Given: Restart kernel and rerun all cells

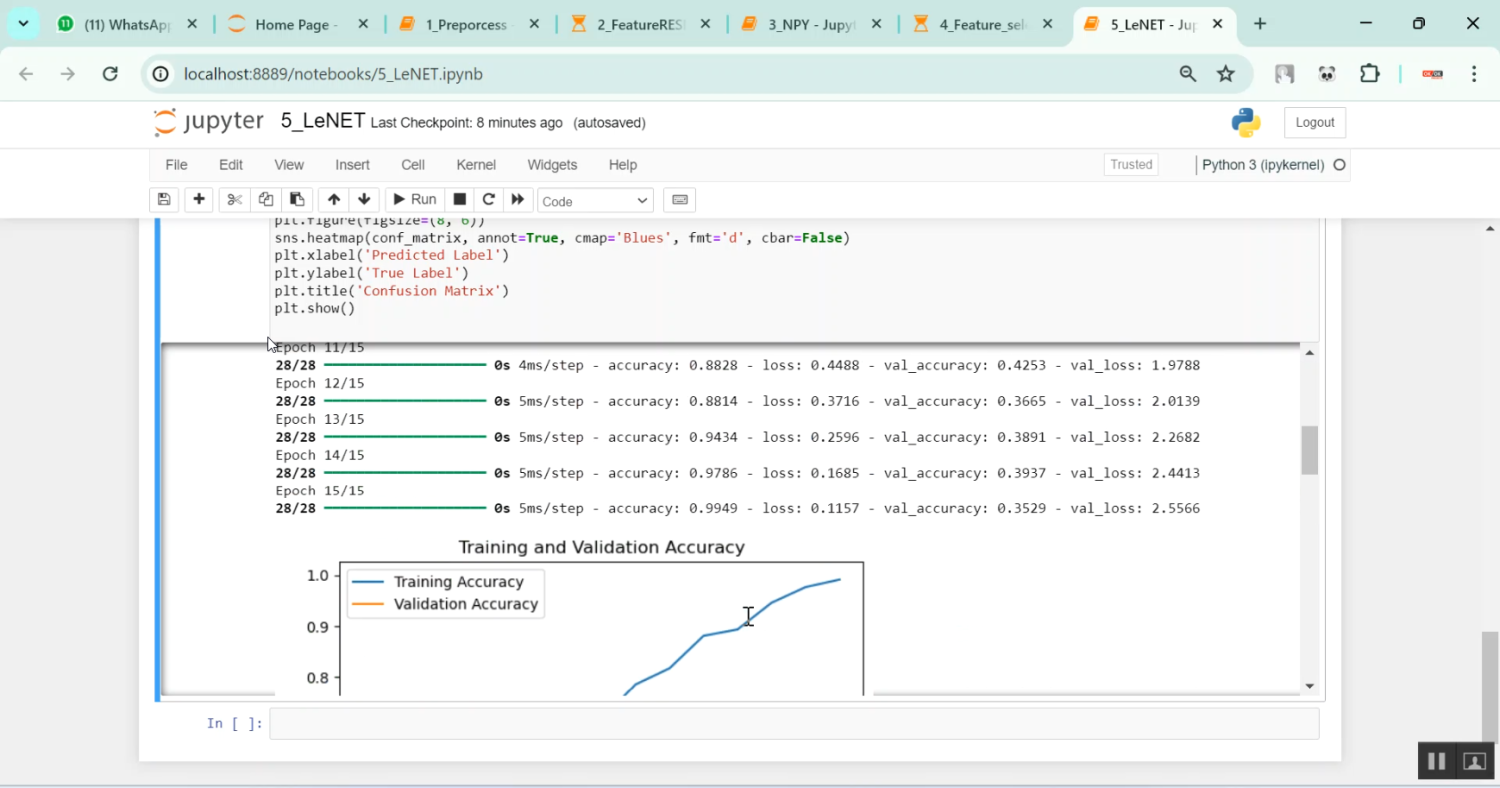Looking at the screenshot, I should 517,200.
